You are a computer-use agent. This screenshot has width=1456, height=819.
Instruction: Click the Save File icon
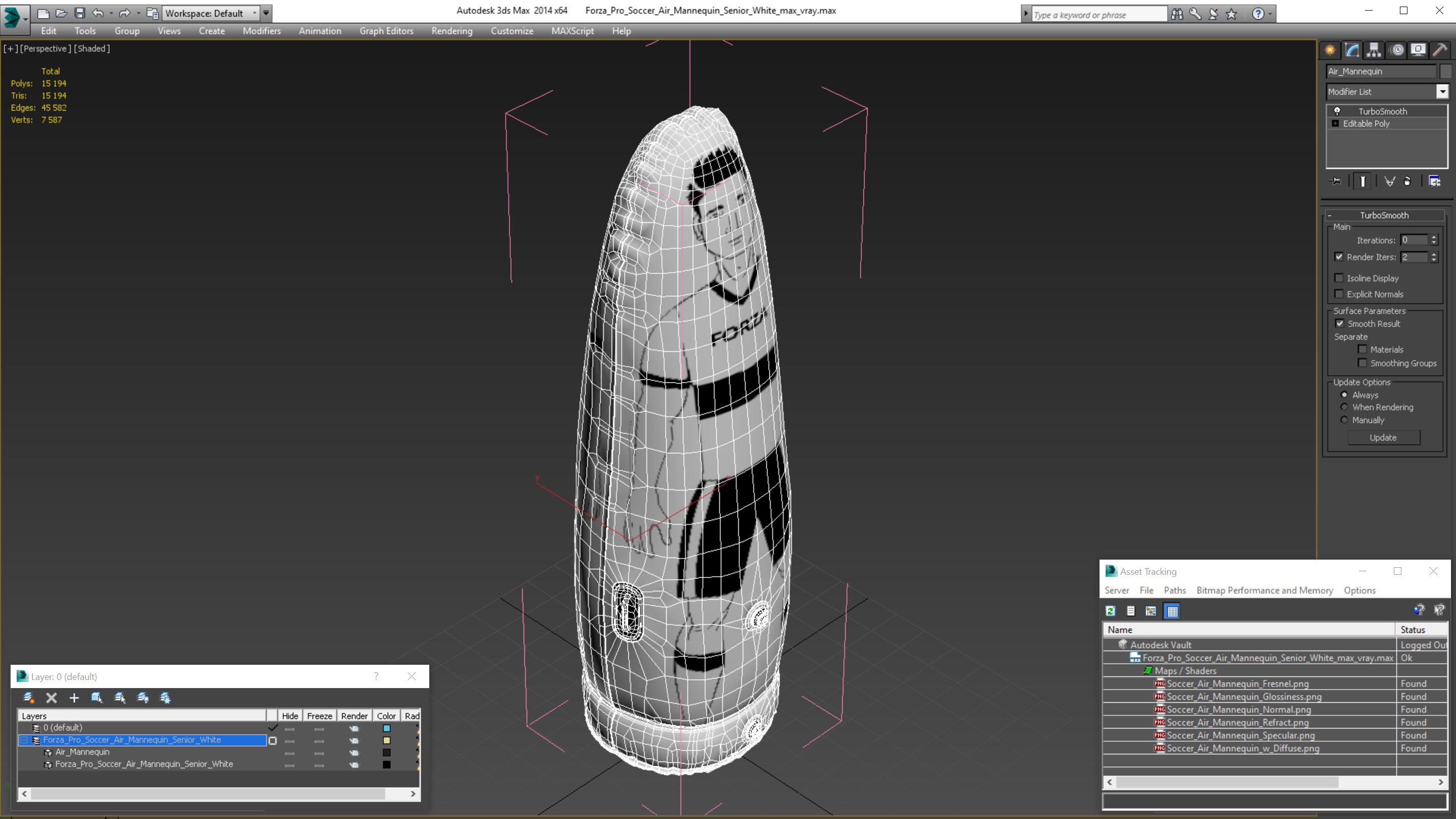(x=80, y=13)
